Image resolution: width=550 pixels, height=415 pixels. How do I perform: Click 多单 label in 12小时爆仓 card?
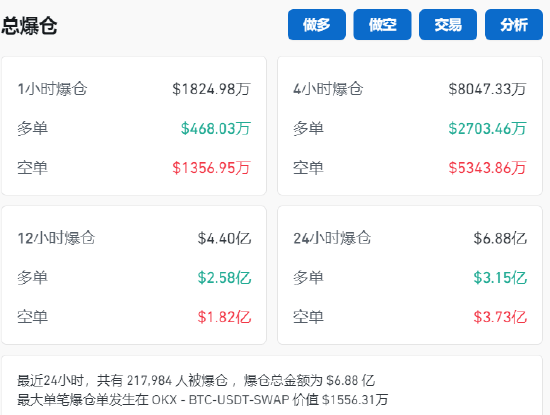click(x=33, y=277)
